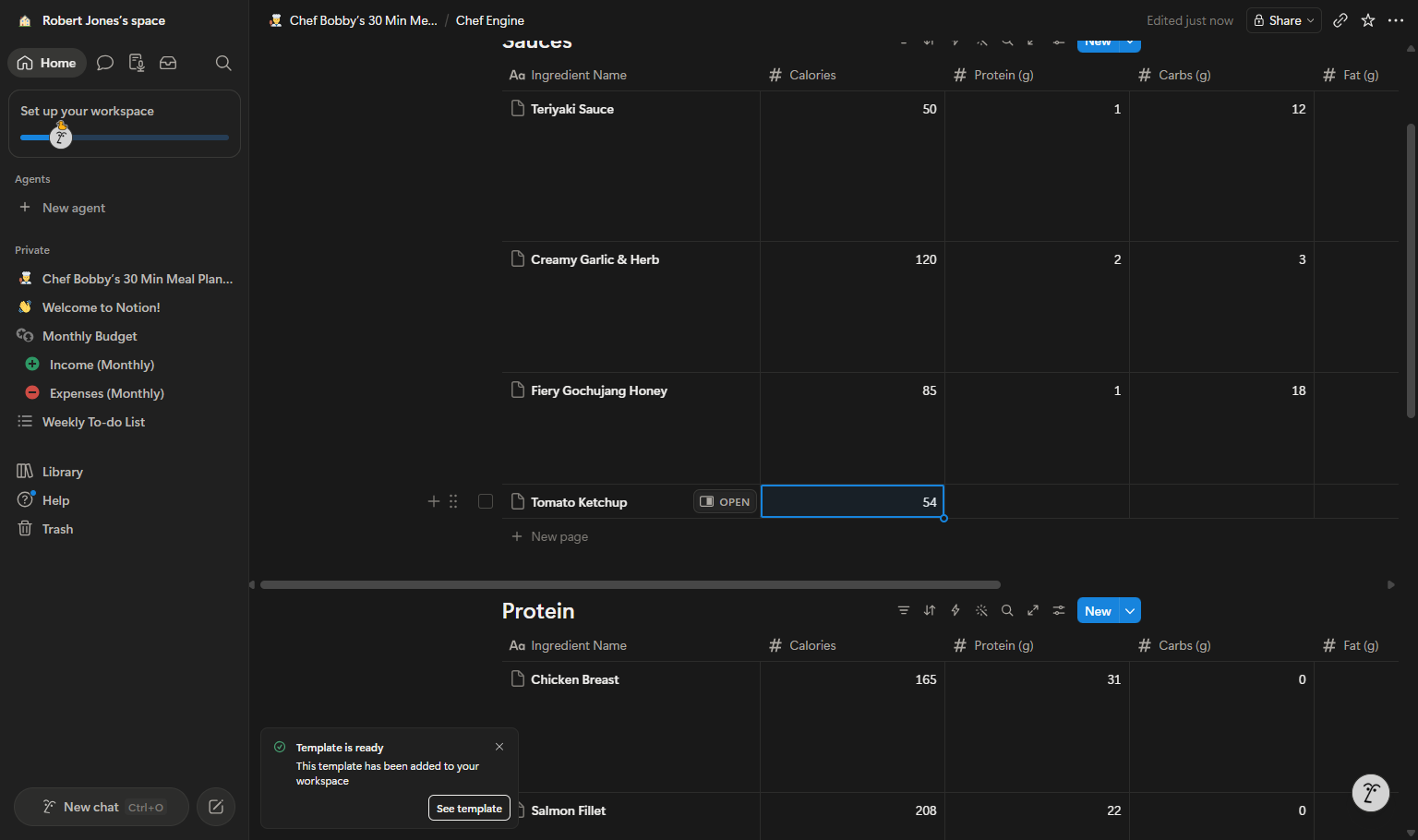Image resolution: width=1418 pixels, height=840 pixels.
Task: Search within the Protein table
Action: pyautogui.click(x=1007, y=610)
